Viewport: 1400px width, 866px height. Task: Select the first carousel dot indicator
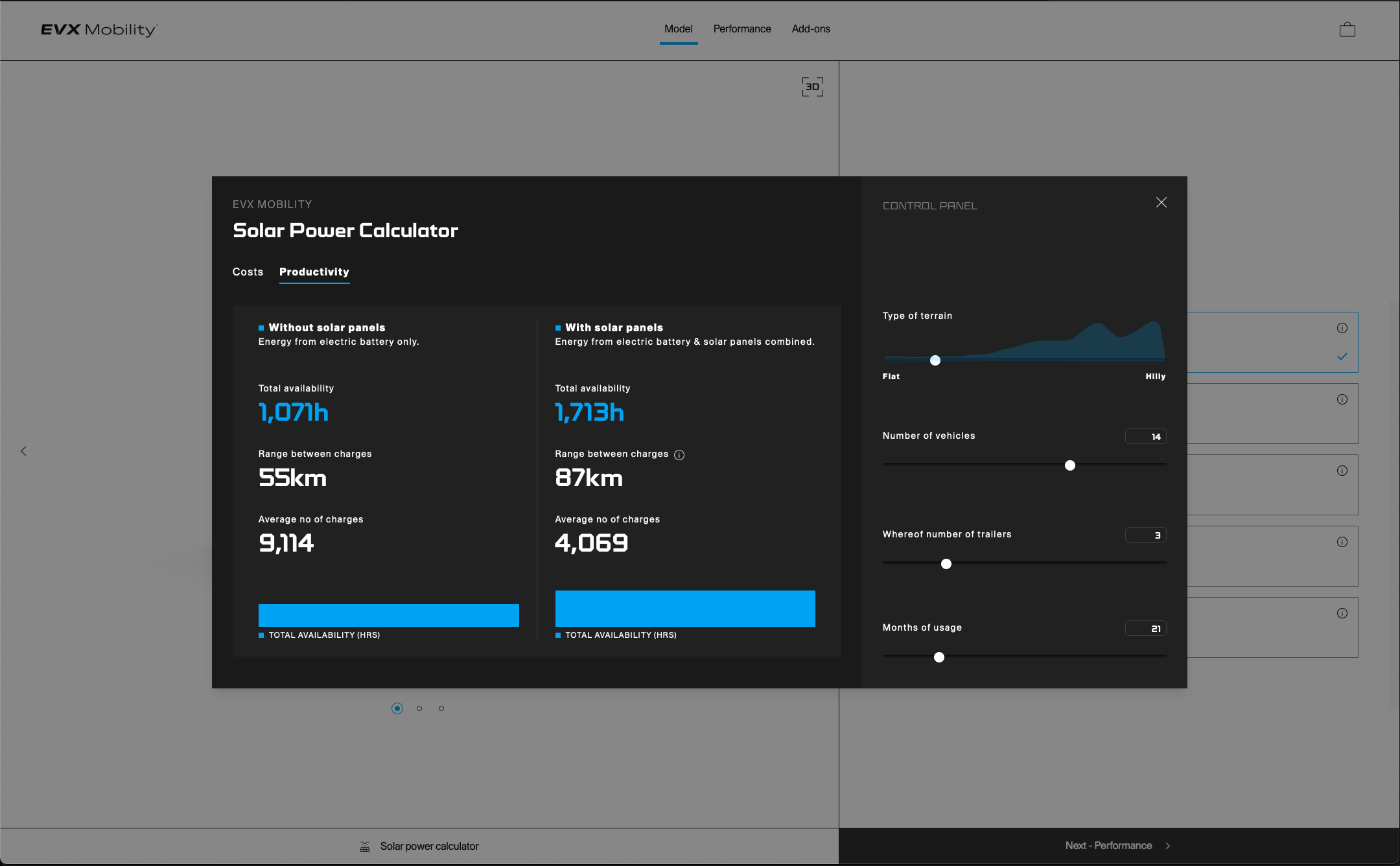tap(397, 708)
